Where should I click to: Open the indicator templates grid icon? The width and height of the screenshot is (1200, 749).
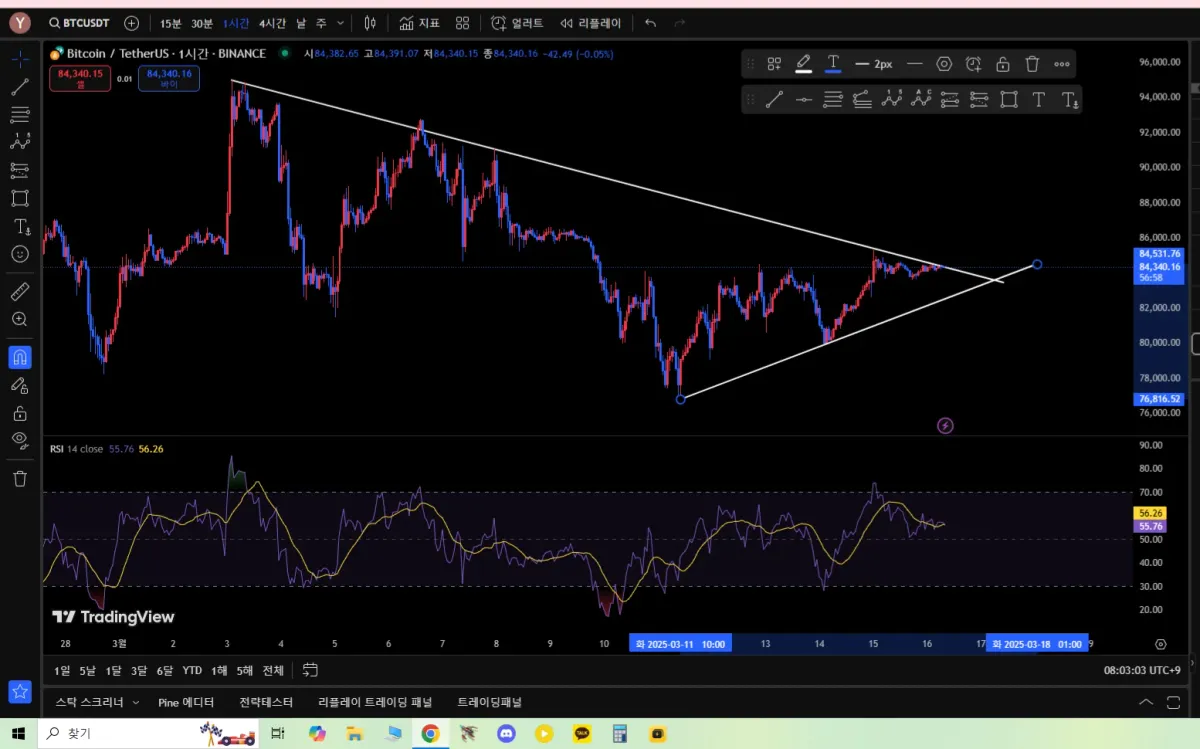coord(462,23)
